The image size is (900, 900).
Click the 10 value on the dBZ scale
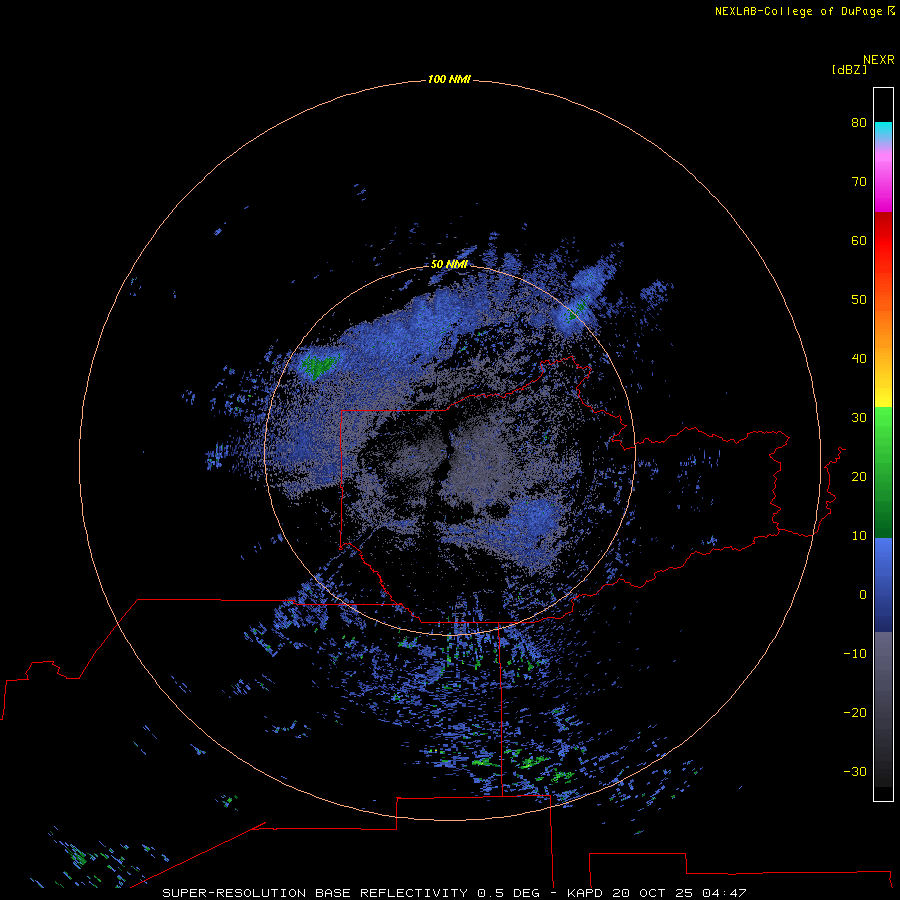click(859, 536)
